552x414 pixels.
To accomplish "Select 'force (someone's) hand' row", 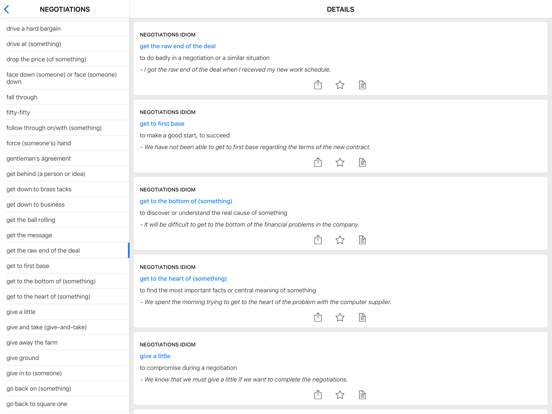I will [65, 143].
